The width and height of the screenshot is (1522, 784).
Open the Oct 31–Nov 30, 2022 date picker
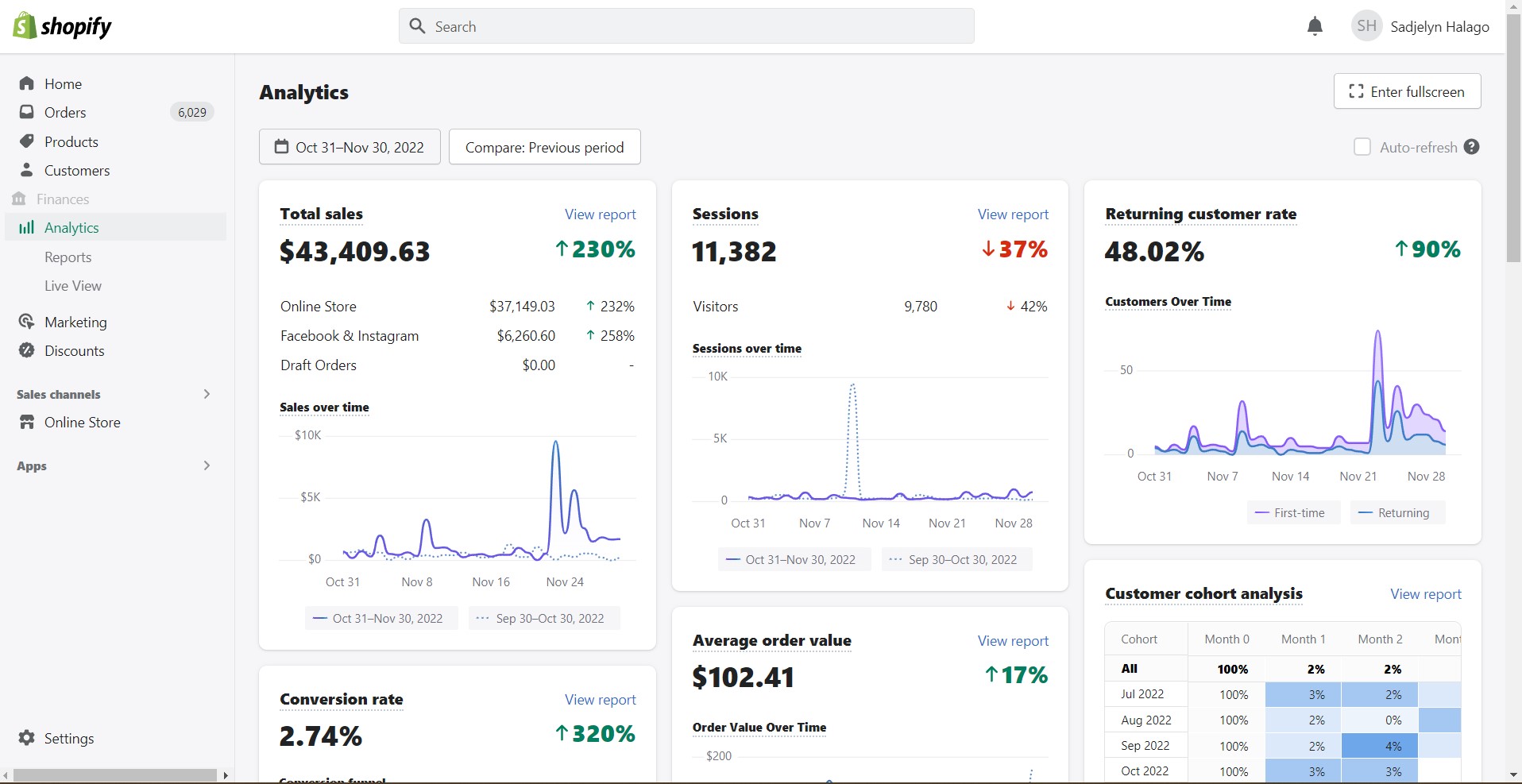click(350, 147)
